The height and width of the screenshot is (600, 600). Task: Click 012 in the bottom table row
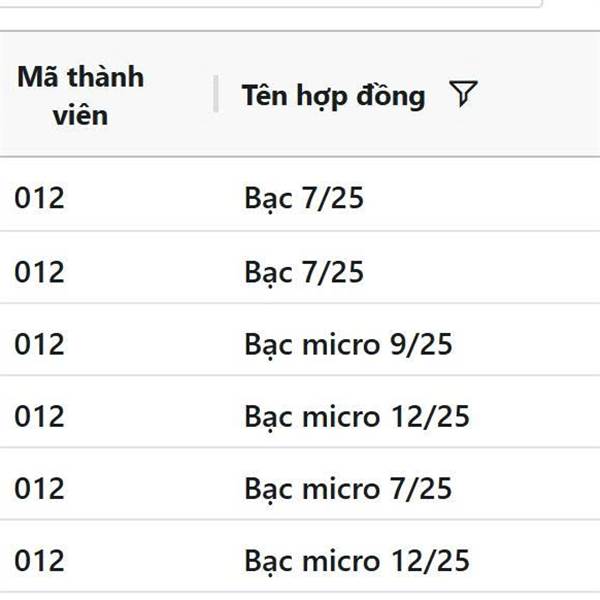click(39, 561)
